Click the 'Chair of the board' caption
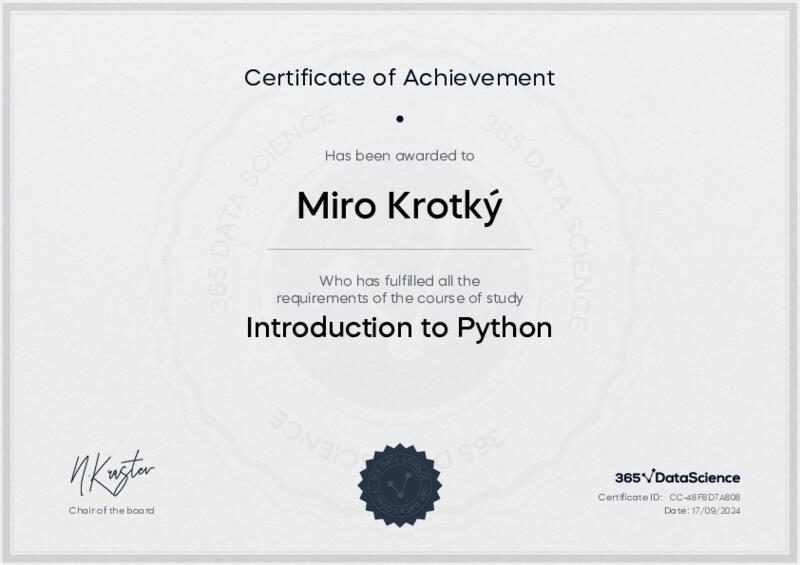800x565 pixels. [x=112, y=511]
